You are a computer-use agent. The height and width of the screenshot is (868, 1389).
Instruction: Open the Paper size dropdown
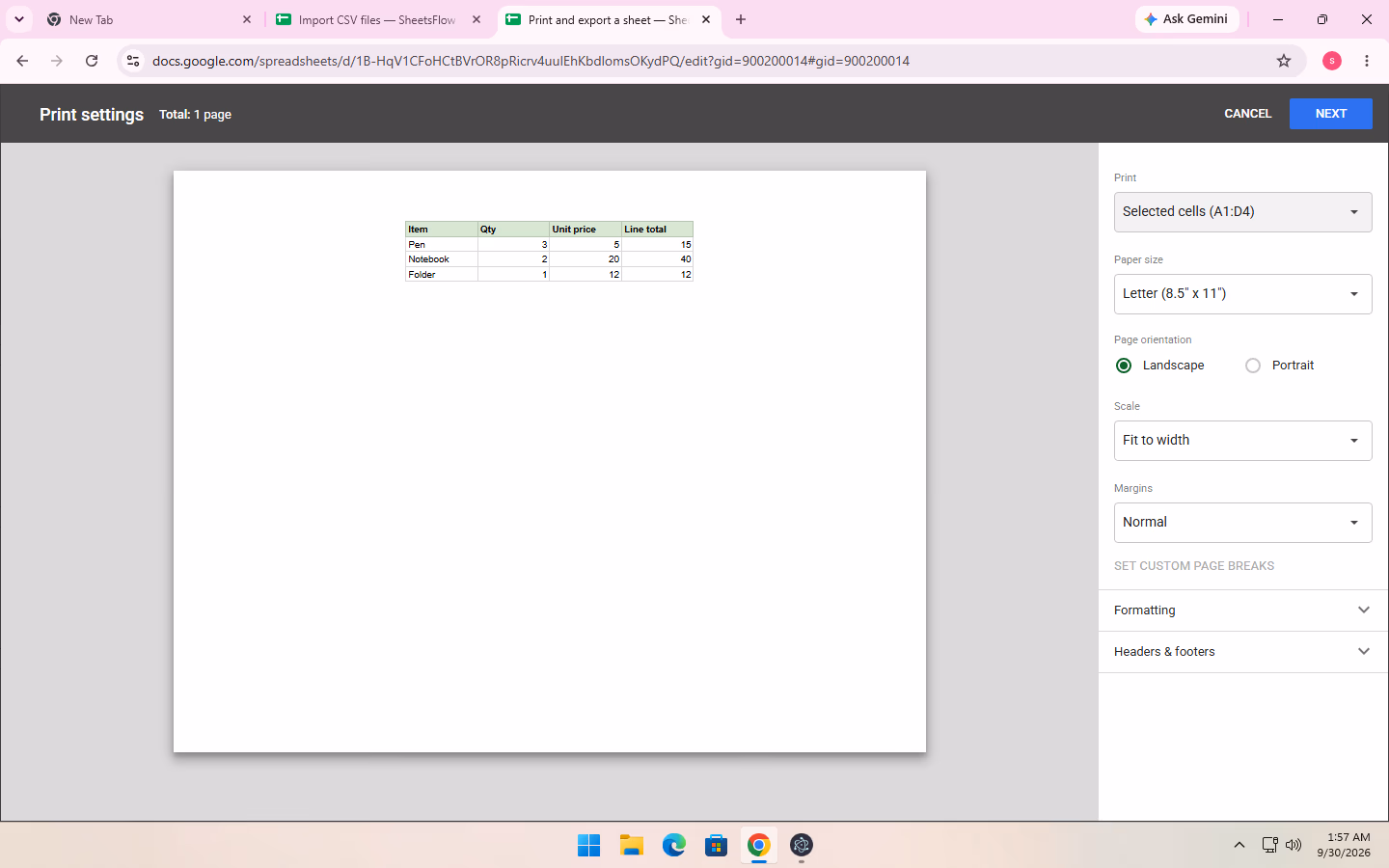(1242, 294)
